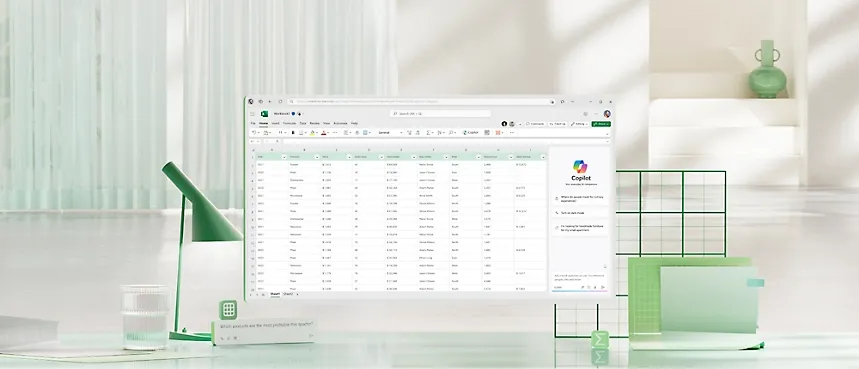The height and width of the screenshot is (369, 859).
Task: Click the AutoSum sigma icon in ribbon
Action: point(428,132)
